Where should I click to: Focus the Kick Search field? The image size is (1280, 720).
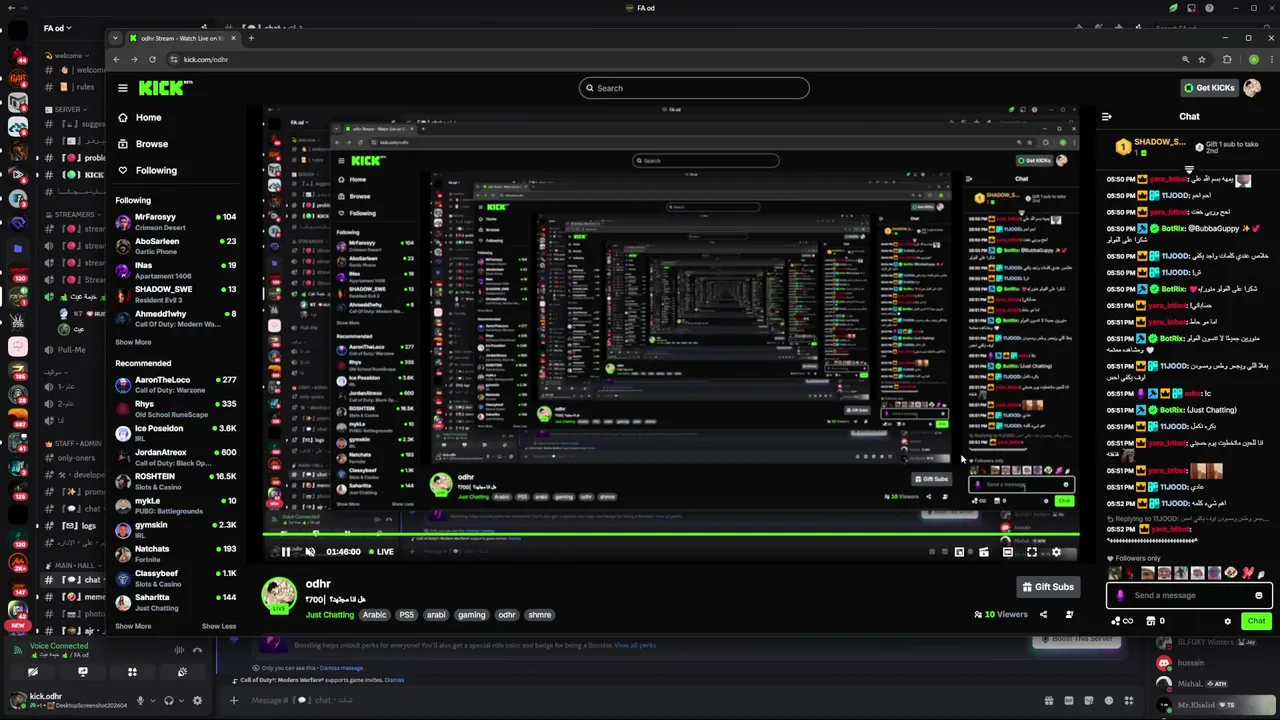click(694, 88)
